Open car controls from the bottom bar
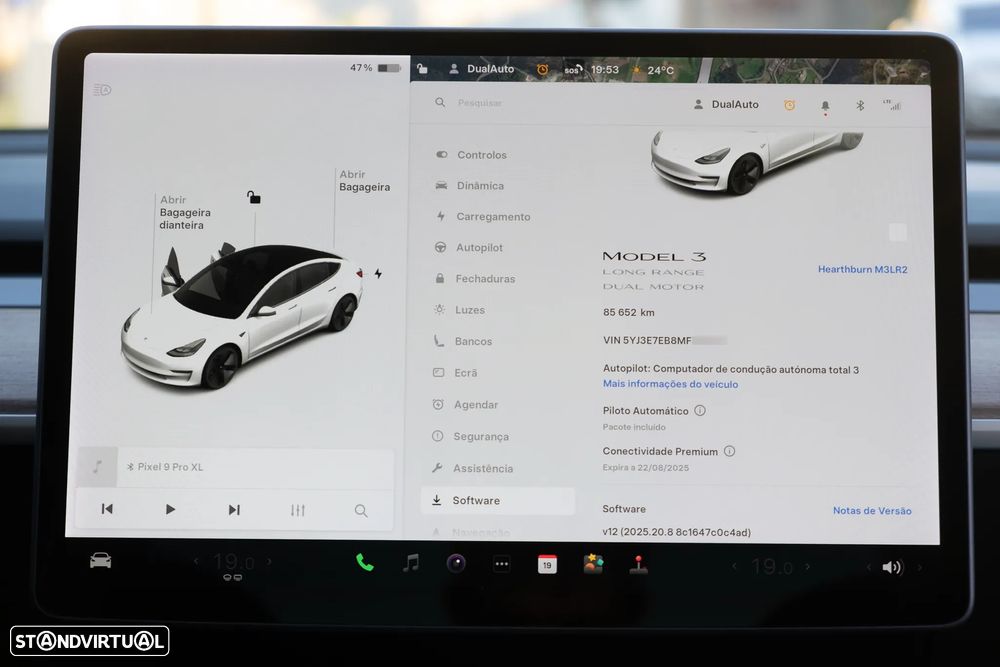1000x667 pixels. (x=101, y=561)
